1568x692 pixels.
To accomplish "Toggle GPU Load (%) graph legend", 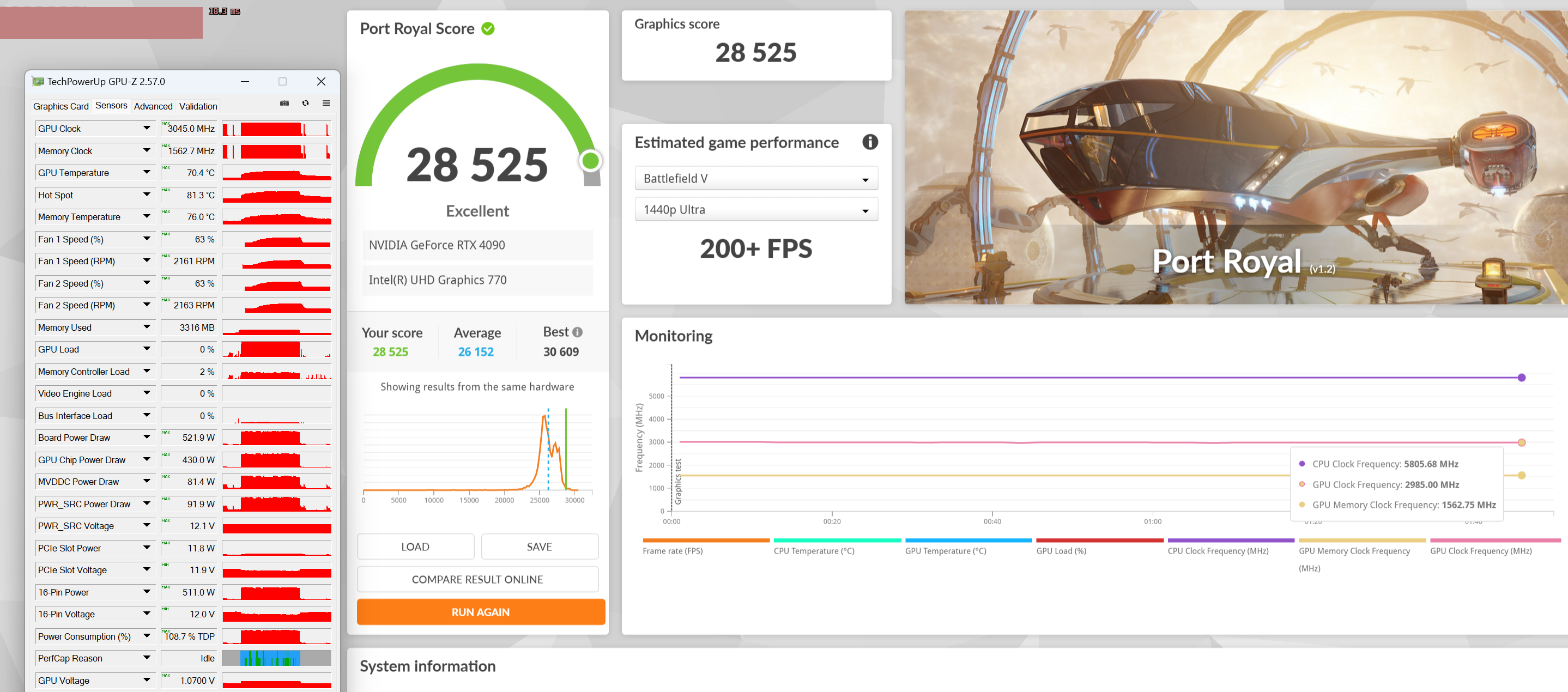I will (1061, 550).
